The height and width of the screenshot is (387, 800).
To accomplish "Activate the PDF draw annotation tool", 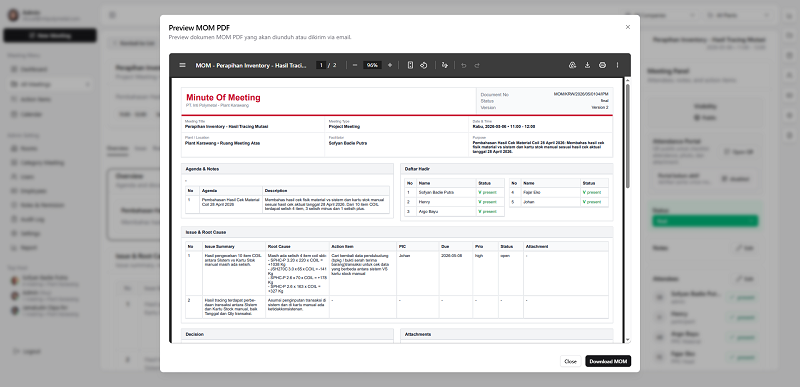I will (445, 65).
